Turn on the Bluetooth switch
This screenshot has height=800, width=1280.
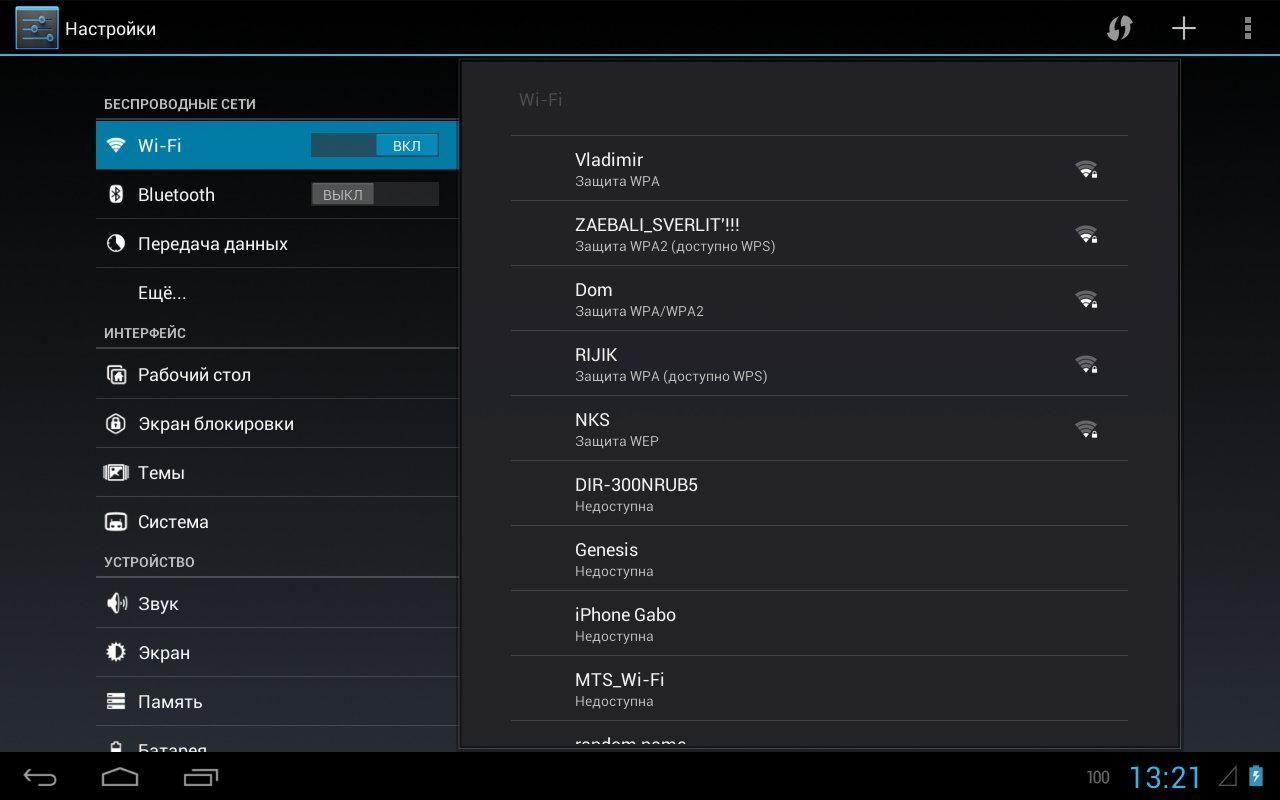[375, 194]
